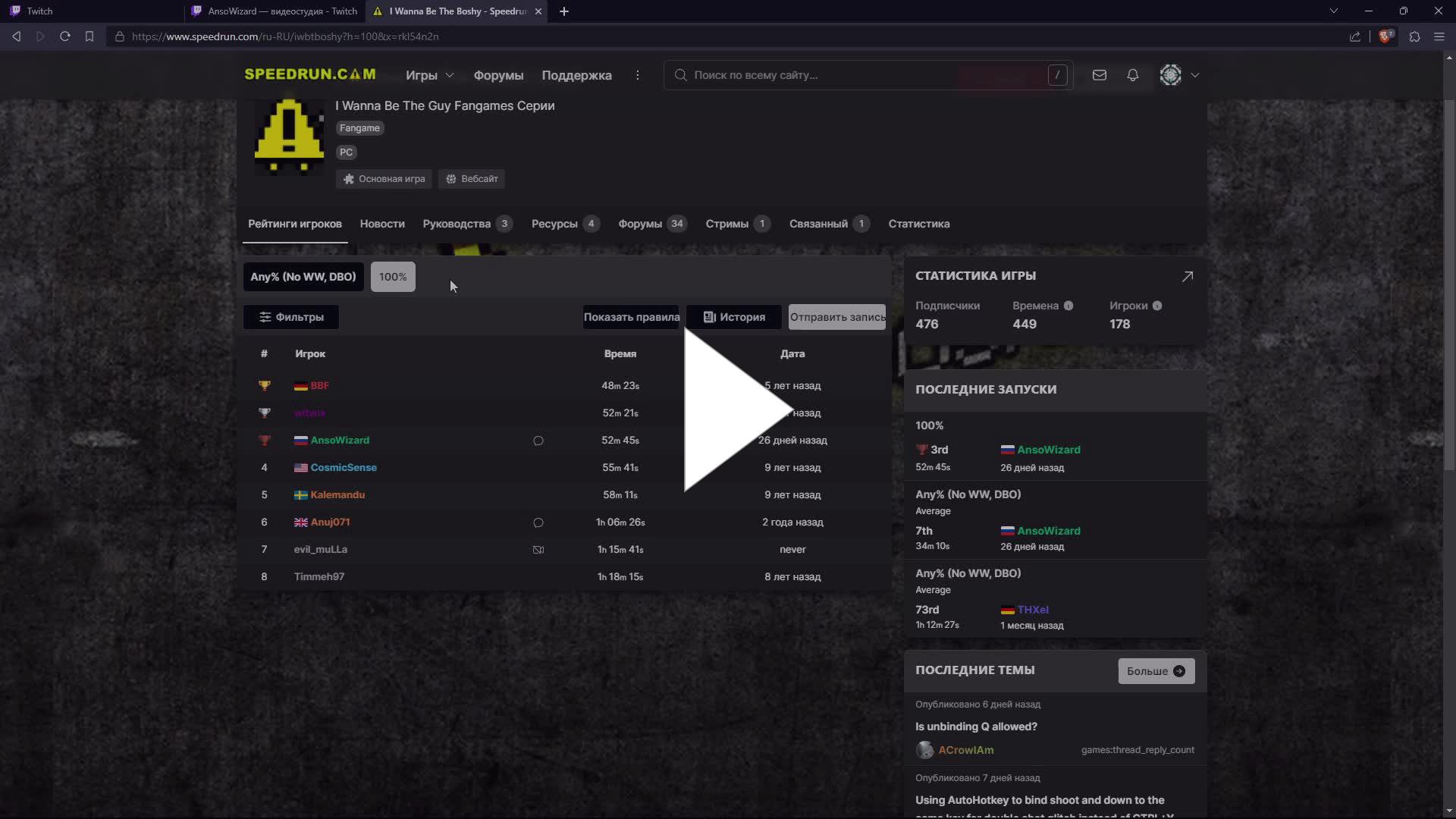Toggle the bookmark star in the address bar
This screenshot has width=1456, height=819.
pos(89,36)
